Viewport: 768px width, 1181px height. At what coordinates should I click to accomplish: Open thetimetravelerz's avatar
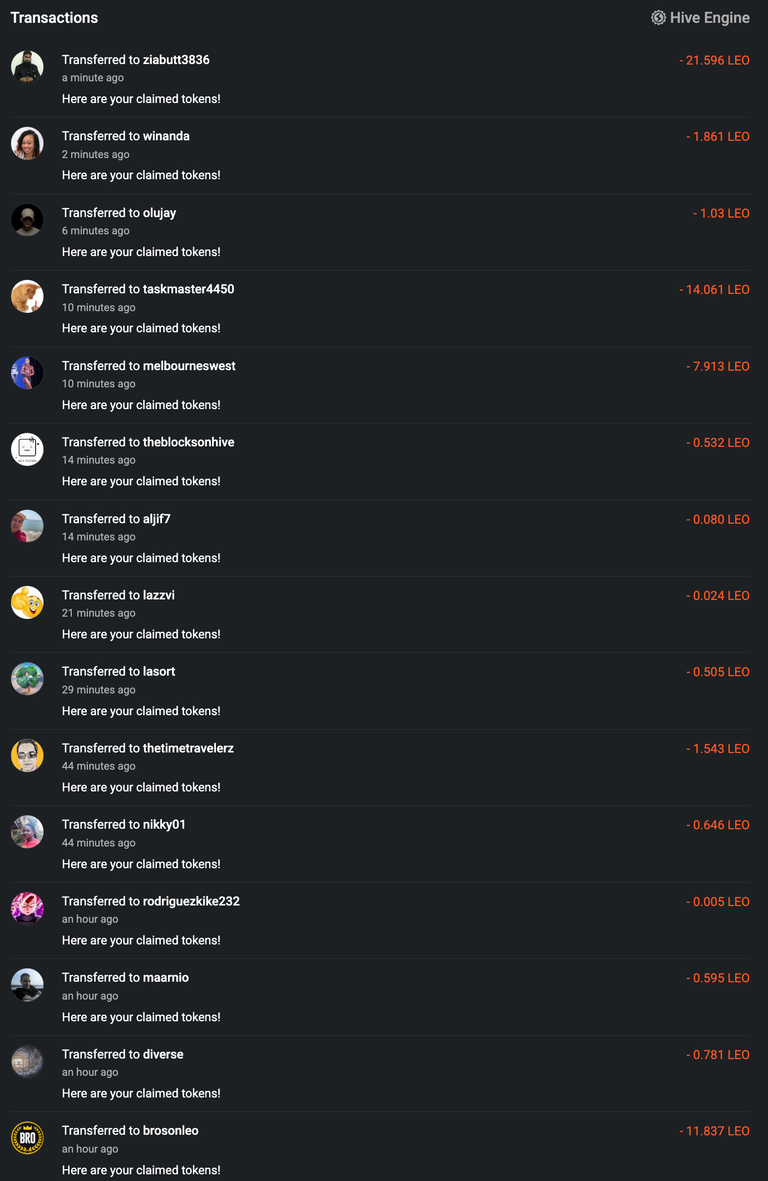click(x=27, y=755)
